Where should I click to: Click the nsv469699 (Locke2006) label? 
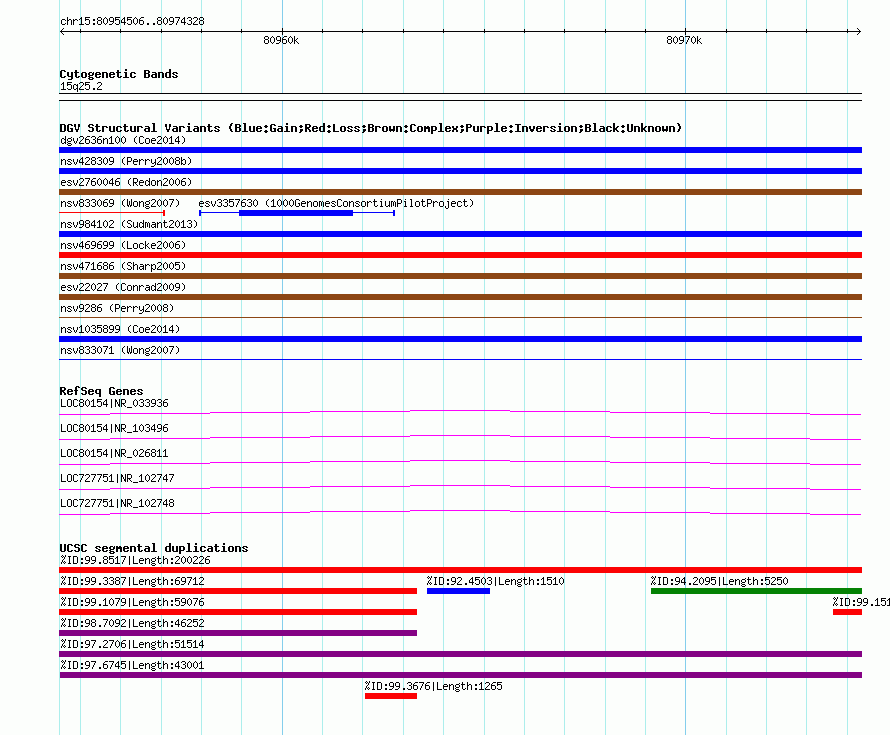123,245
